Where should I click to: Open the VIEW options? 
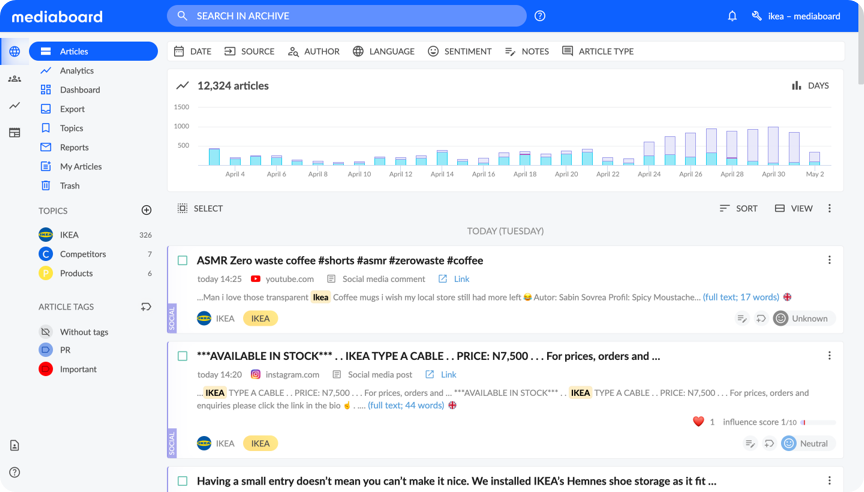793,208
